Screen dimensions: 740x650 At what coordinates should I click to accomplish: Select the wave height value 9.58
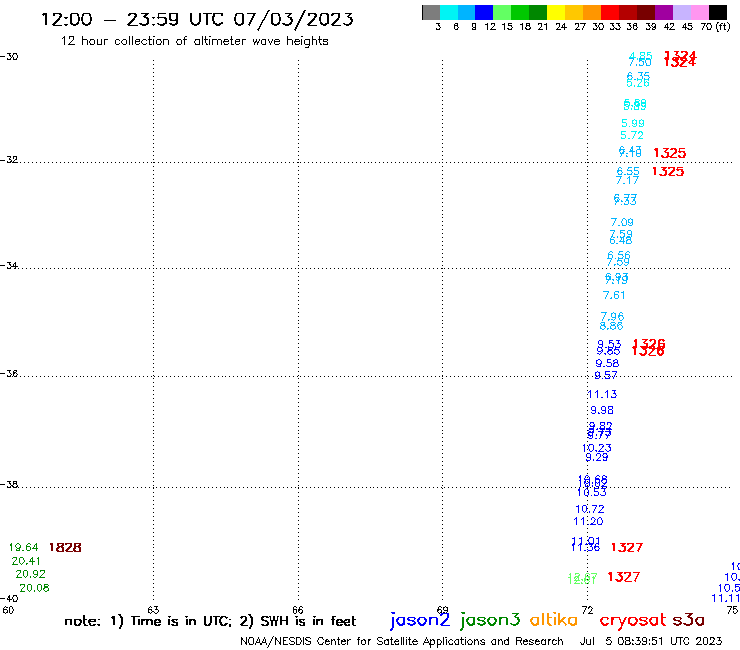pyautogui.click(x=607, y=363)
